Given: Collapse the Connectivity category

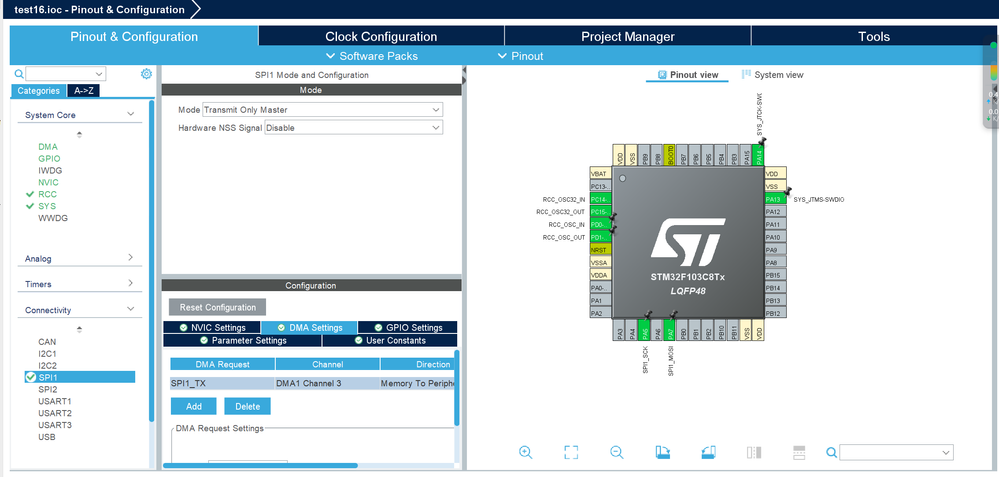Looking at the screenshot, I should pos(131,310).
